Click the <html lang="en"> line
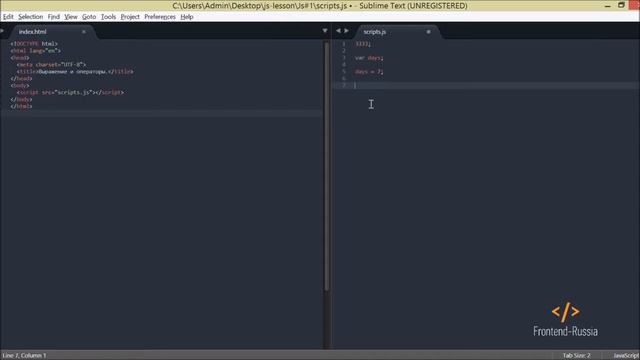This screenshot has height=360, width=640. pyautogui.click(x=36, y=51)
